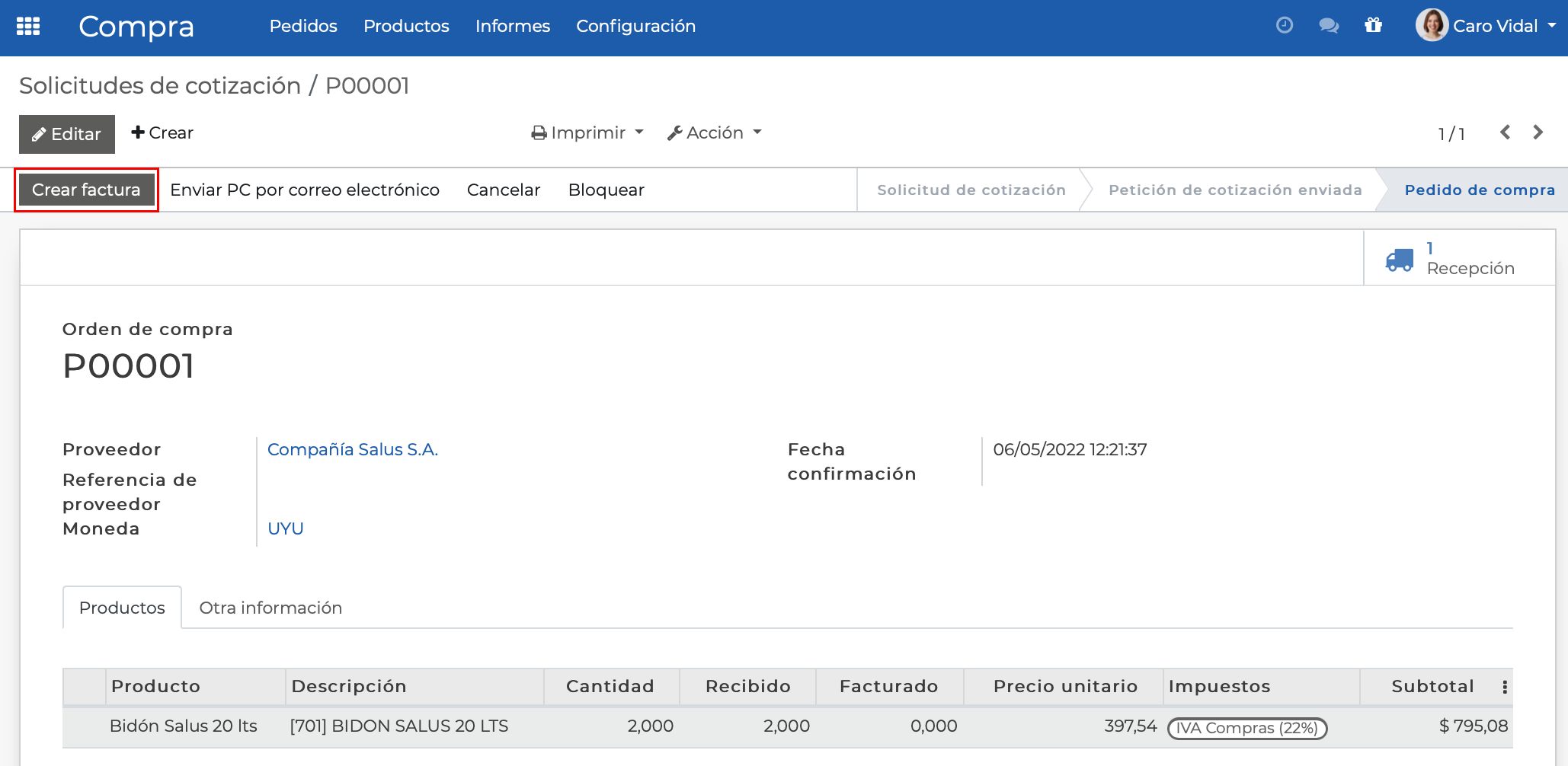This screenshot has height=766, width=1568.
Task: Open the Acción dropdown menu
Action: (714, 132)
